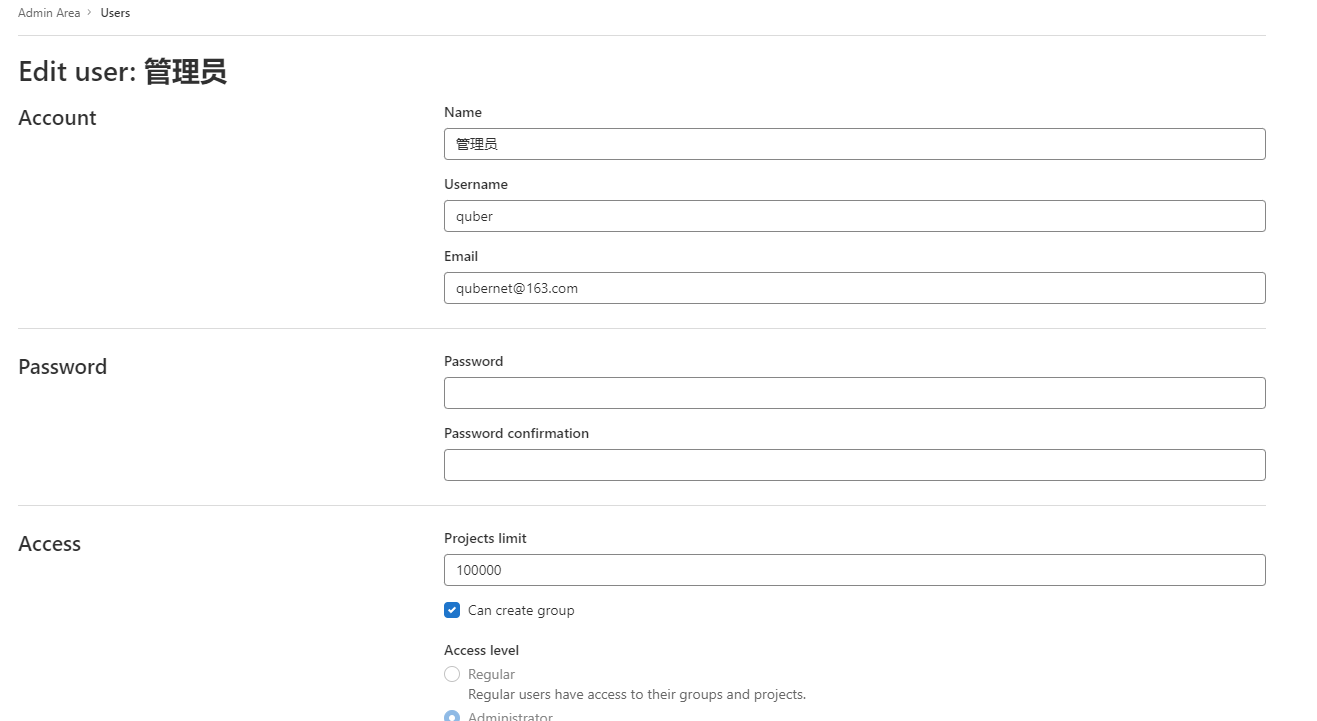This screenshot has width=1317, height=721.
Task: Click the 'Email' field label
Action: click(x=461, y=256)
